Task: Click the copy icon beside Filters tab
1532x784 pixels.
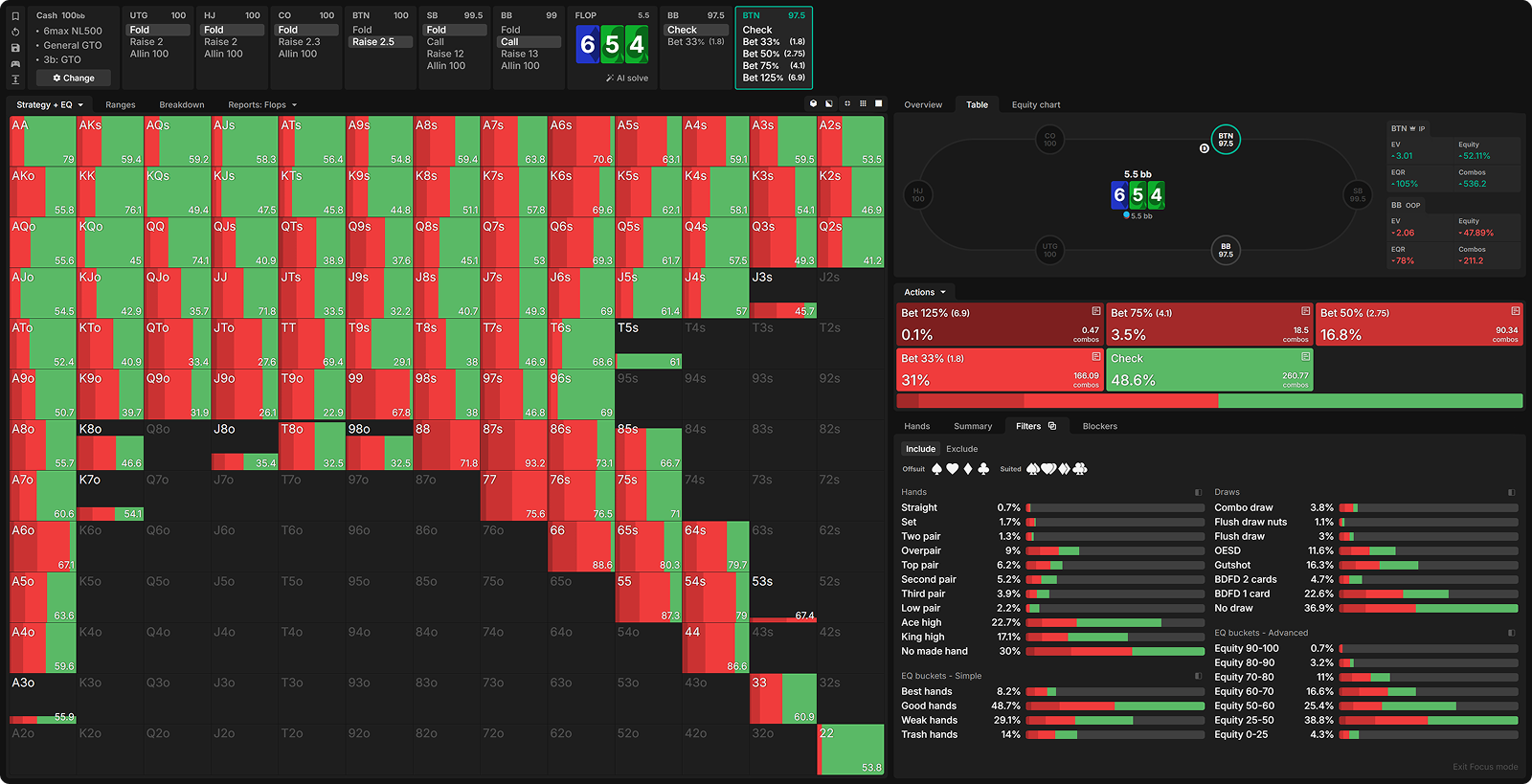Action: pyautogui.click(x=1052, y=426)
